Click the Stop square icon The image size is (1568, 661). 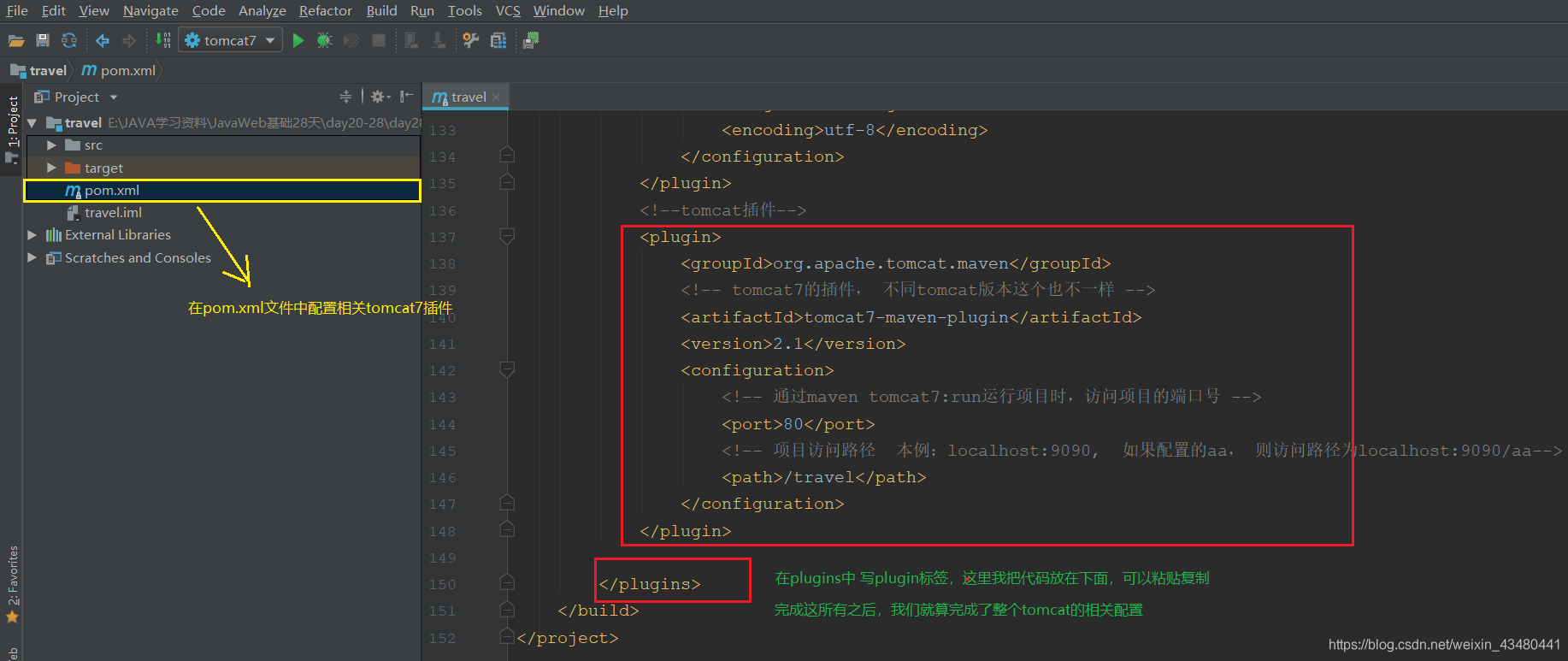(379, 40)
